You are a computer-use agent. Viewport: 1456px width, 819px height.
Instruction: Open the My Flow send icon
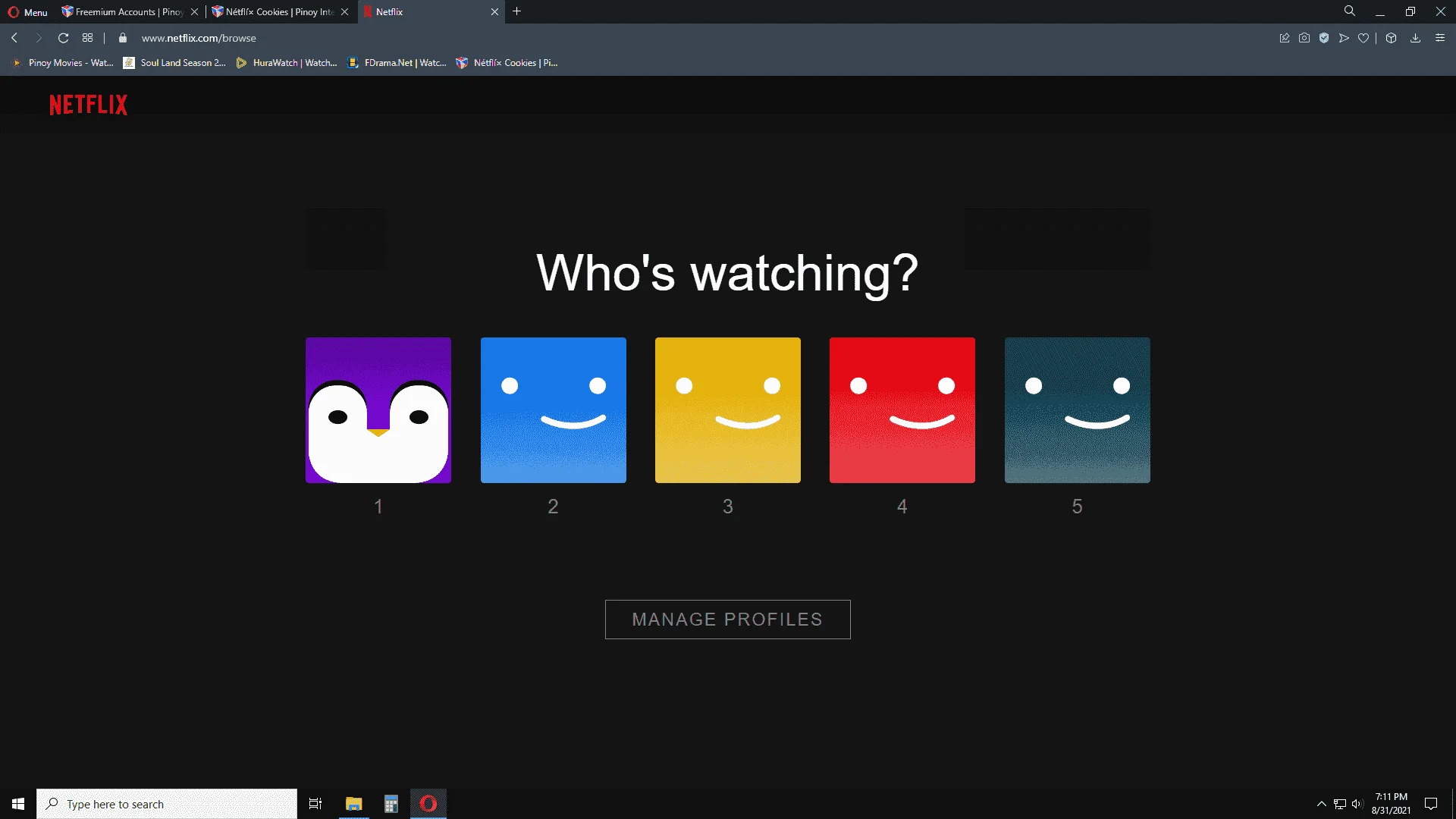[1344, 38]
